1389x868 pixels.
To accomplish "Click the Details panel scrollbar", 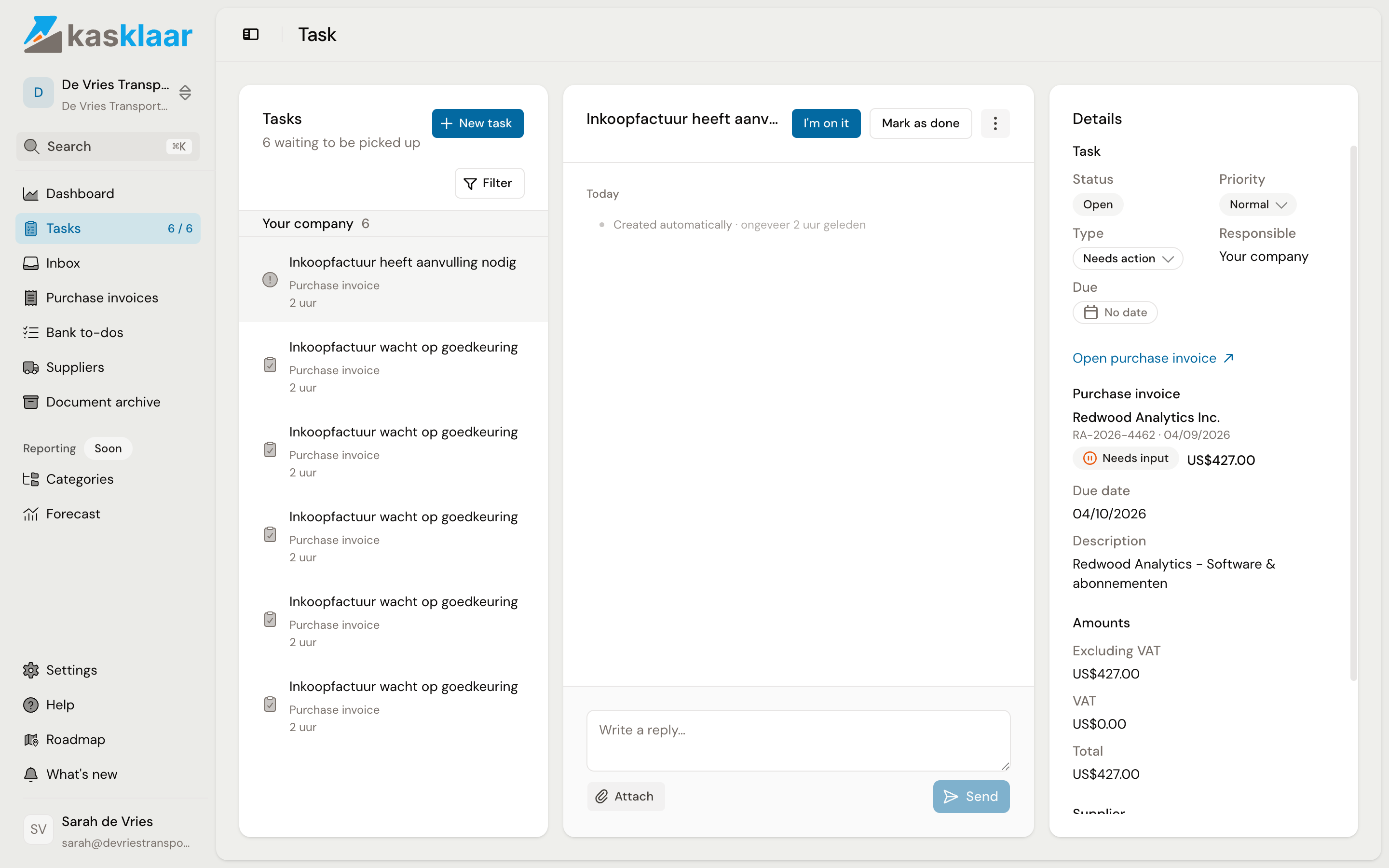I will click(x=1353, y=413).
